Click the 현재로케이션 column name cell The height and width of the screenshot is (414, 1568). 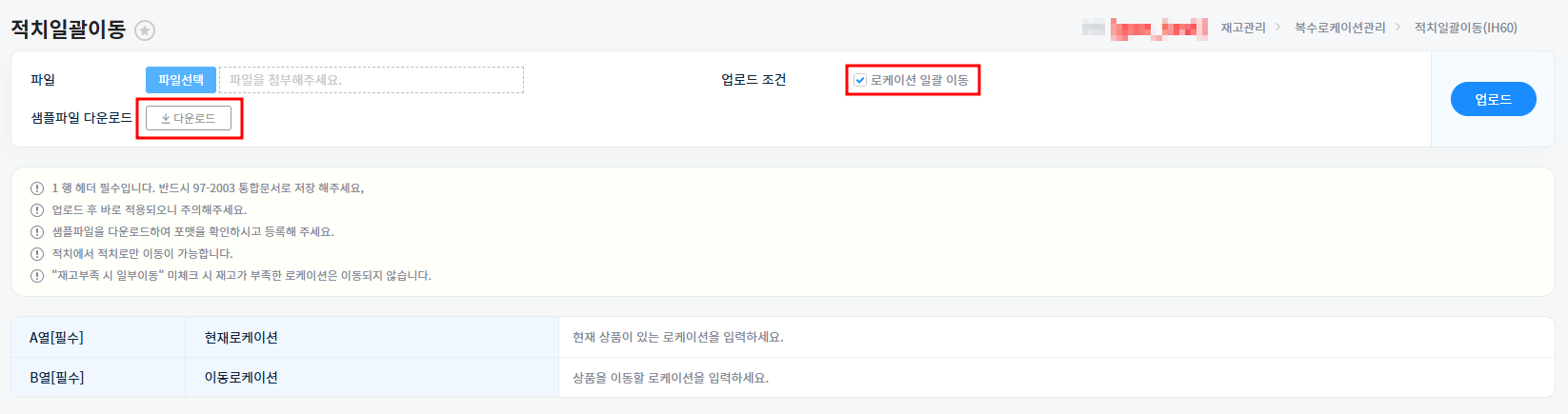click(x=241, y=338)
